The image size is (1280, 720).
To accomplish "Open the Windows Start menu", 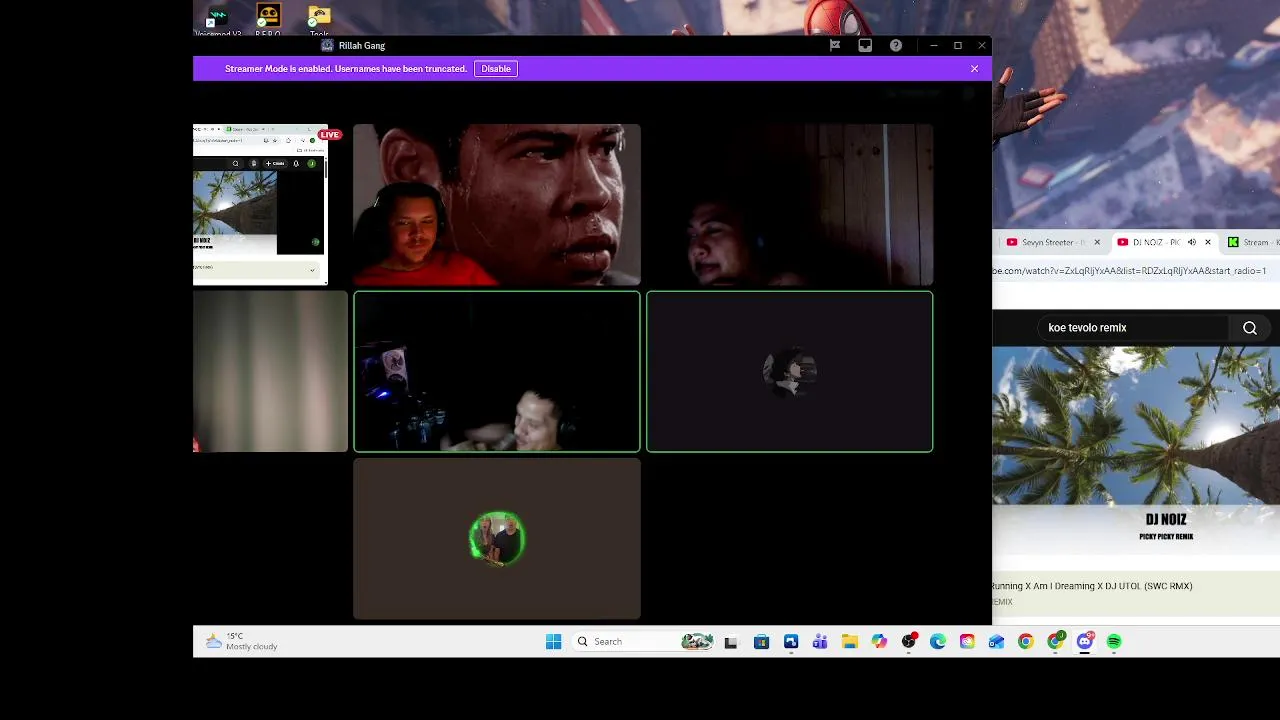I will [553, 641].
